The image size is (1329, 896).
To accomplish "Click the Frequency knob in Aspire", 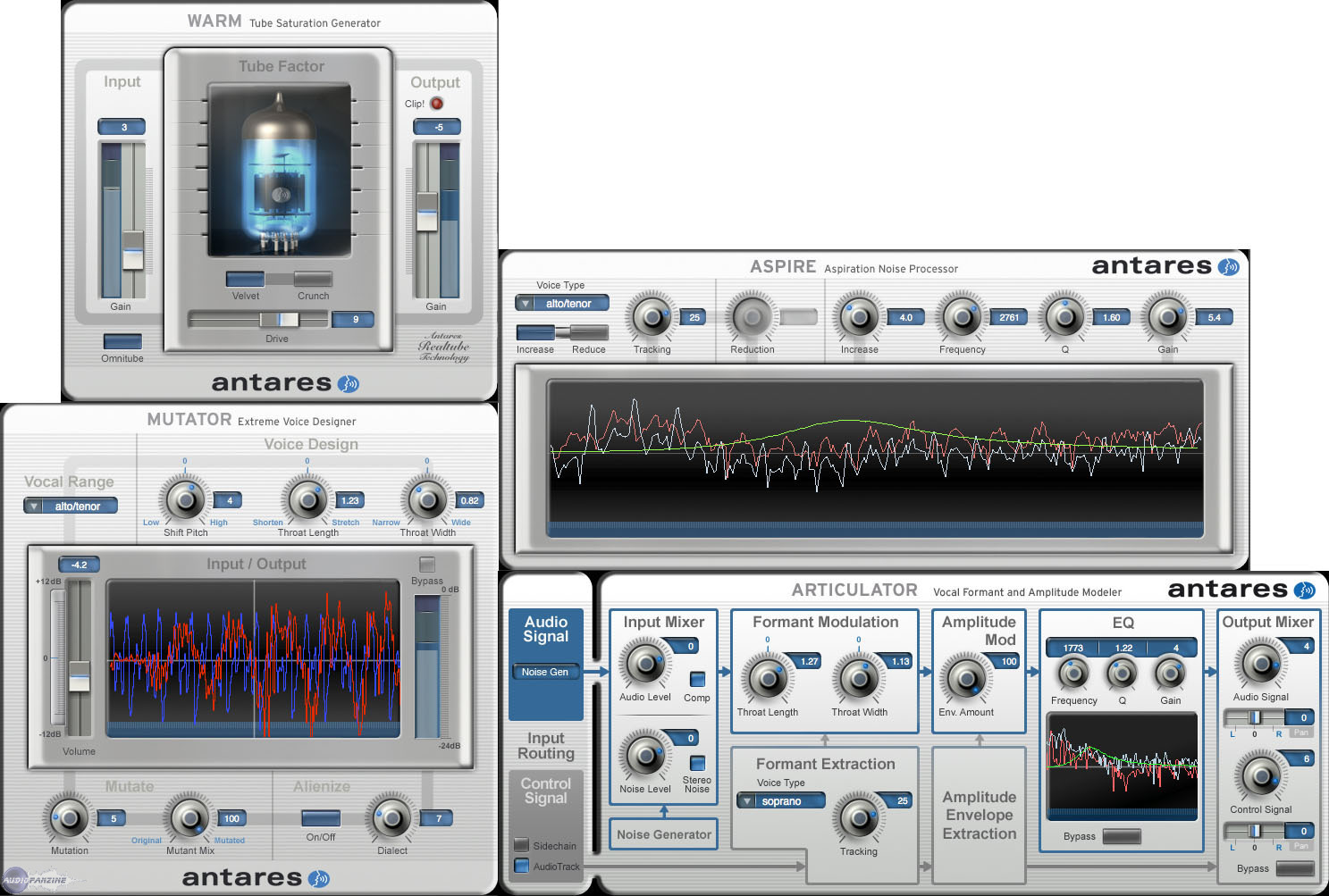I will tap(962, 317).
